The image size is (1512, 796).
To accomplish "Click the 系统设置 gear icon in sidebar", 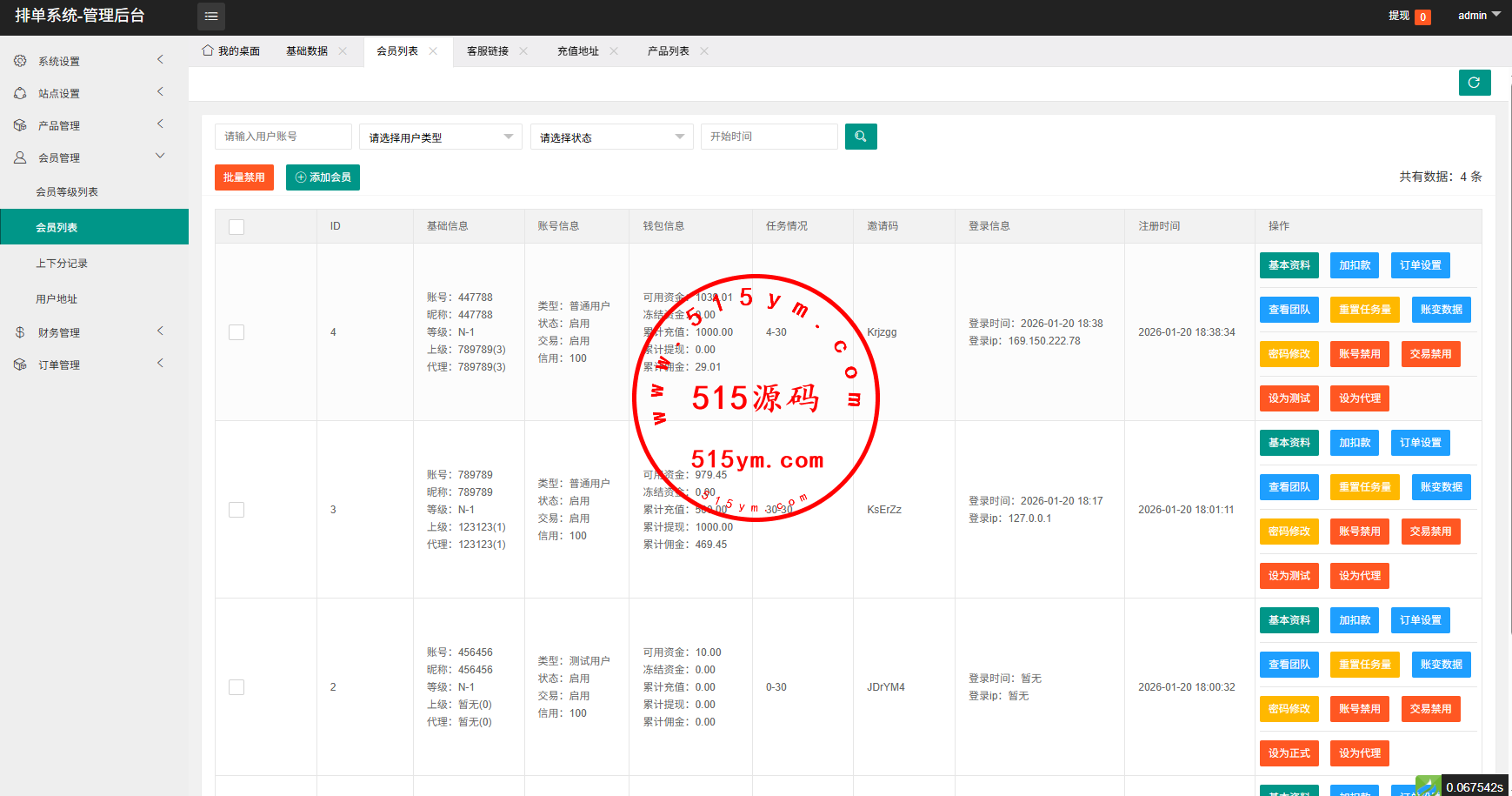I will coord(20,61).
